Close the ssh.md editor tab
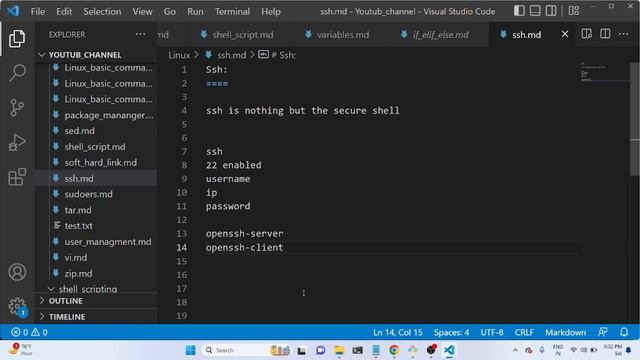The height and width of the screenshot is (360, 640). point(564,34)
